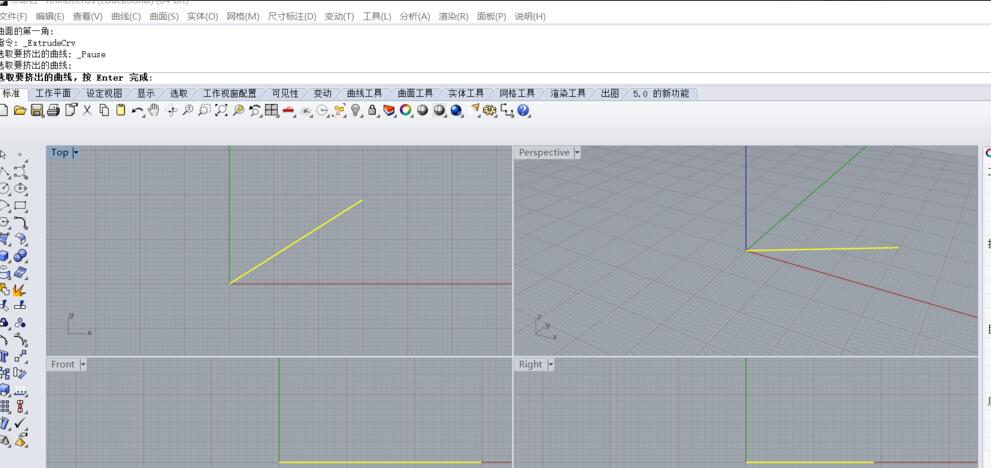The image size is (991, 468).
Task: Click the Right viewport title label
Action: (x=530, y=364)
